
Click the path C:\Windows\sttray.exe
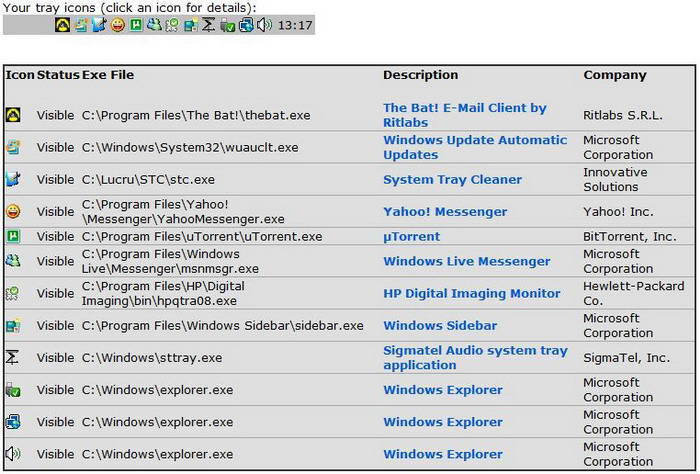tap(152, 358)
